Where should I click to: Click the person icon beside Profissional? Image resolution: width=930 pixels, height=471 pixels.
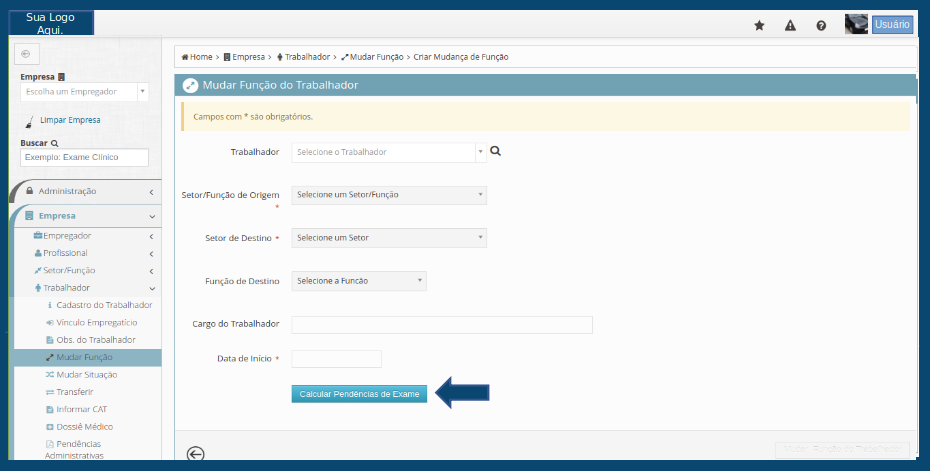pos(38,253)
